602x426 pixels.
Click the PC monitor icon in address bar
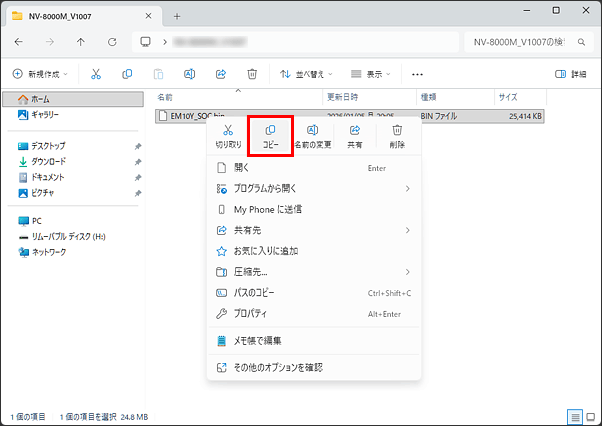[146, 42]
